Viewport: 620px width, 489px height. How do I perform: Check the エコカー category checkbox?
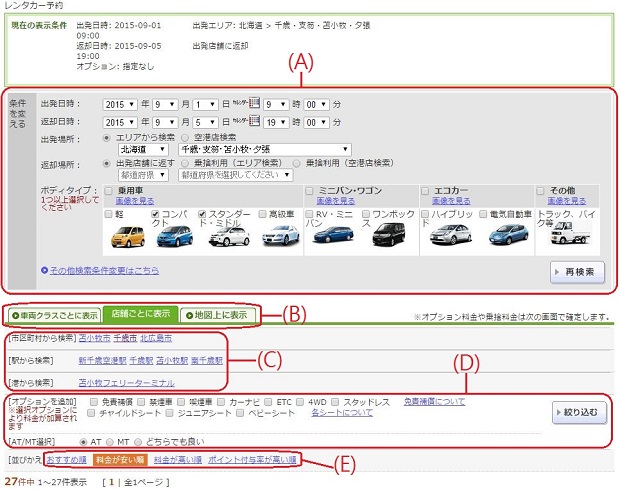pyautogui.click(x=425, y=191)
